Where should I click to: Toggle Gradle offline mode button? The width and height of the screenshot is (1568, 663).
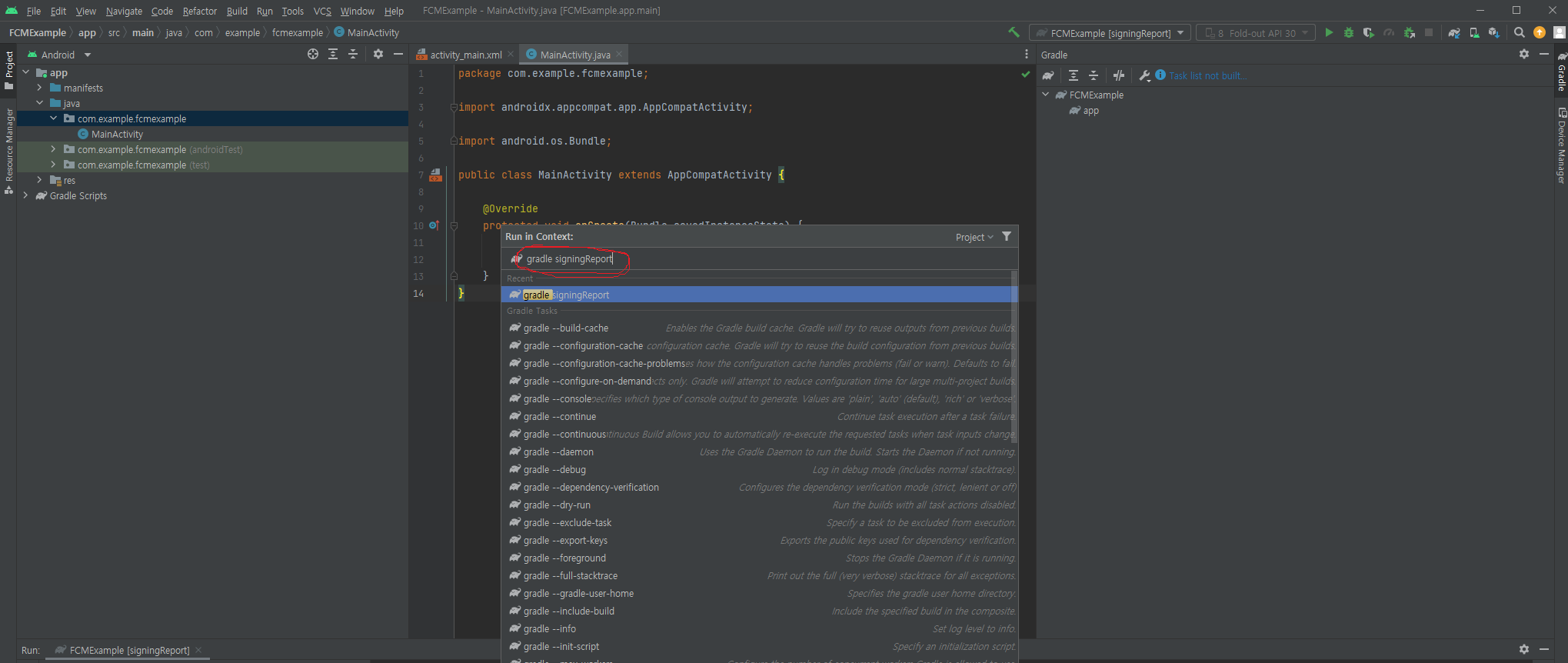click(x=1119, y=75)
